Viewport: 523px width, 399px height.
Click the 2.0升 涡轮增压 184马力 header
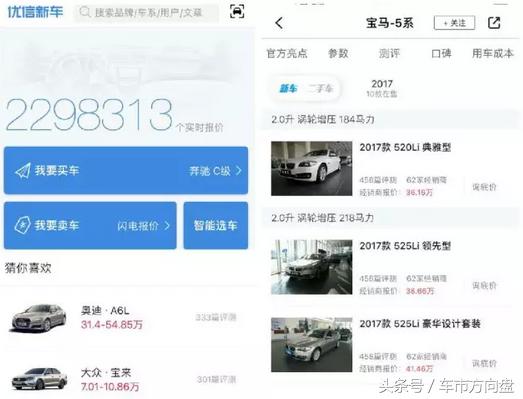pos(323,119)
